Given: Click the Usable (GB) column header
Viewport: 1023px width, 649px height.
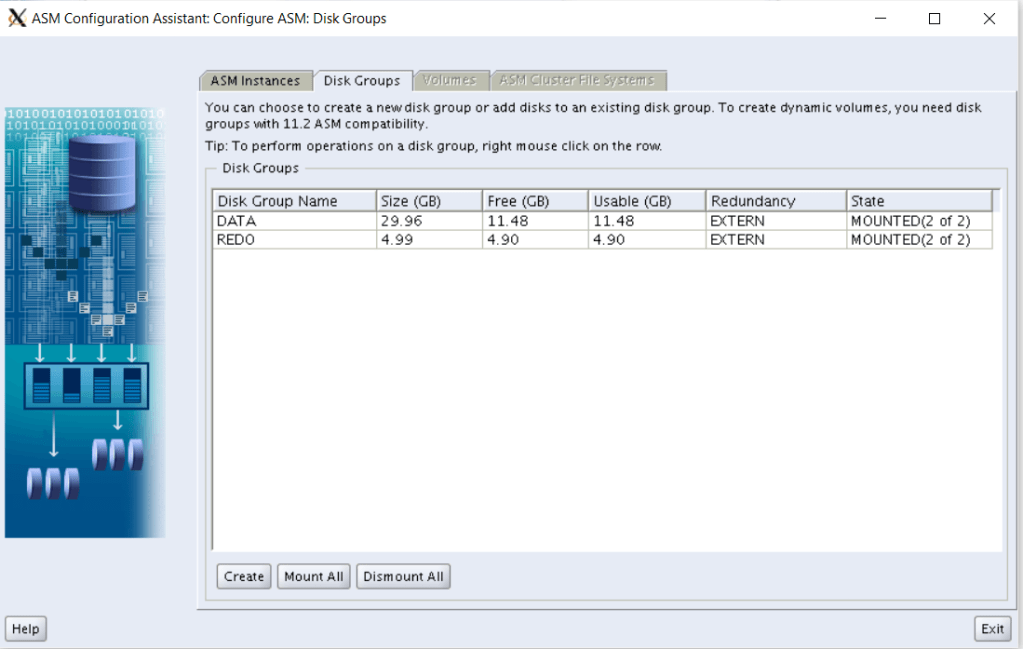Looking at the screenshot, I should click(x=645, y=201).
